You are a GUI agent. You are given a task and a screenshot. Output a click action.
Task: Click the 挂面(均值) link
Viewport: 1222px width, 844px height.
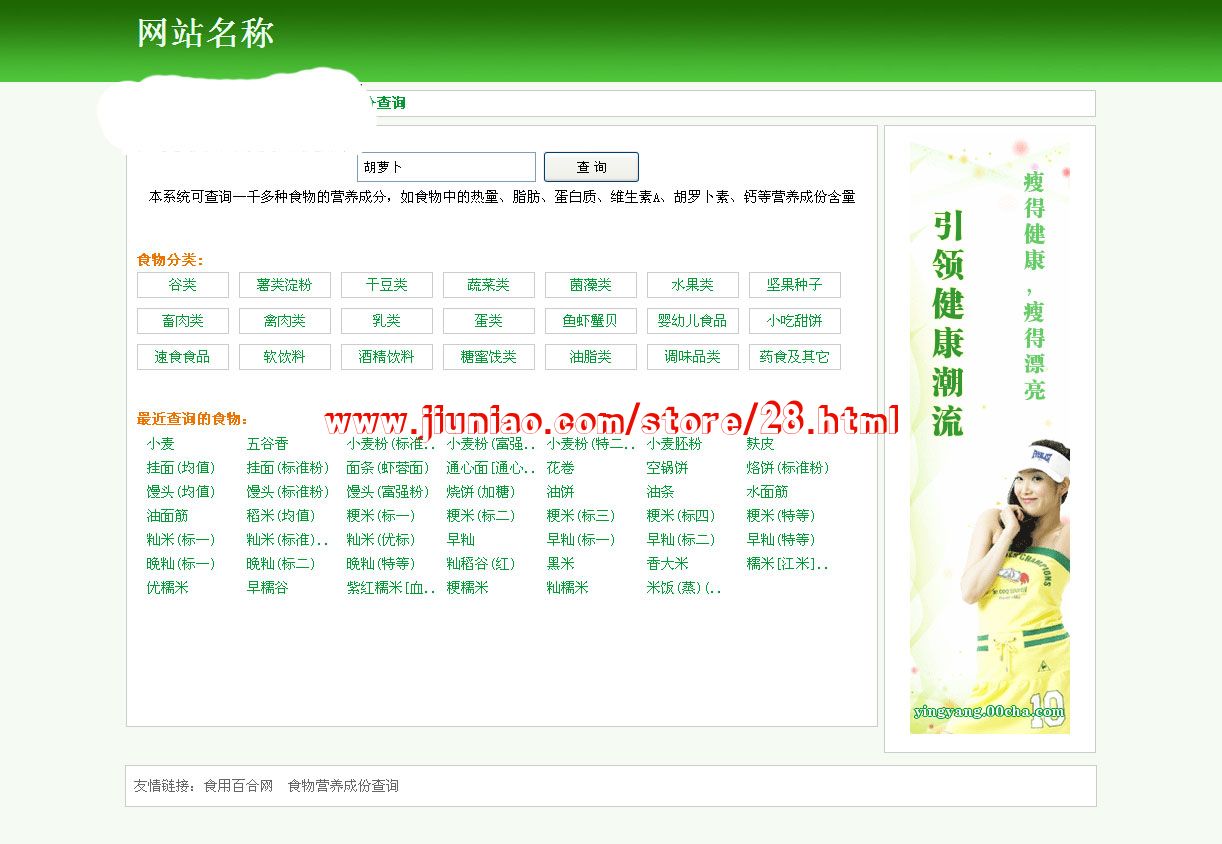coord(181,468)
